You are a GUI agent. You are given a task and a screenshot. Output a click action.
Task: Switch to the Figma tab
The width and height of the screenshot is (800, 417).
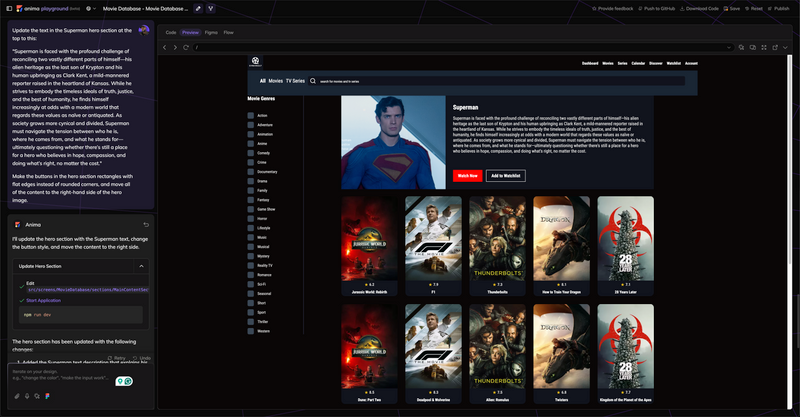tap(211, 32)
